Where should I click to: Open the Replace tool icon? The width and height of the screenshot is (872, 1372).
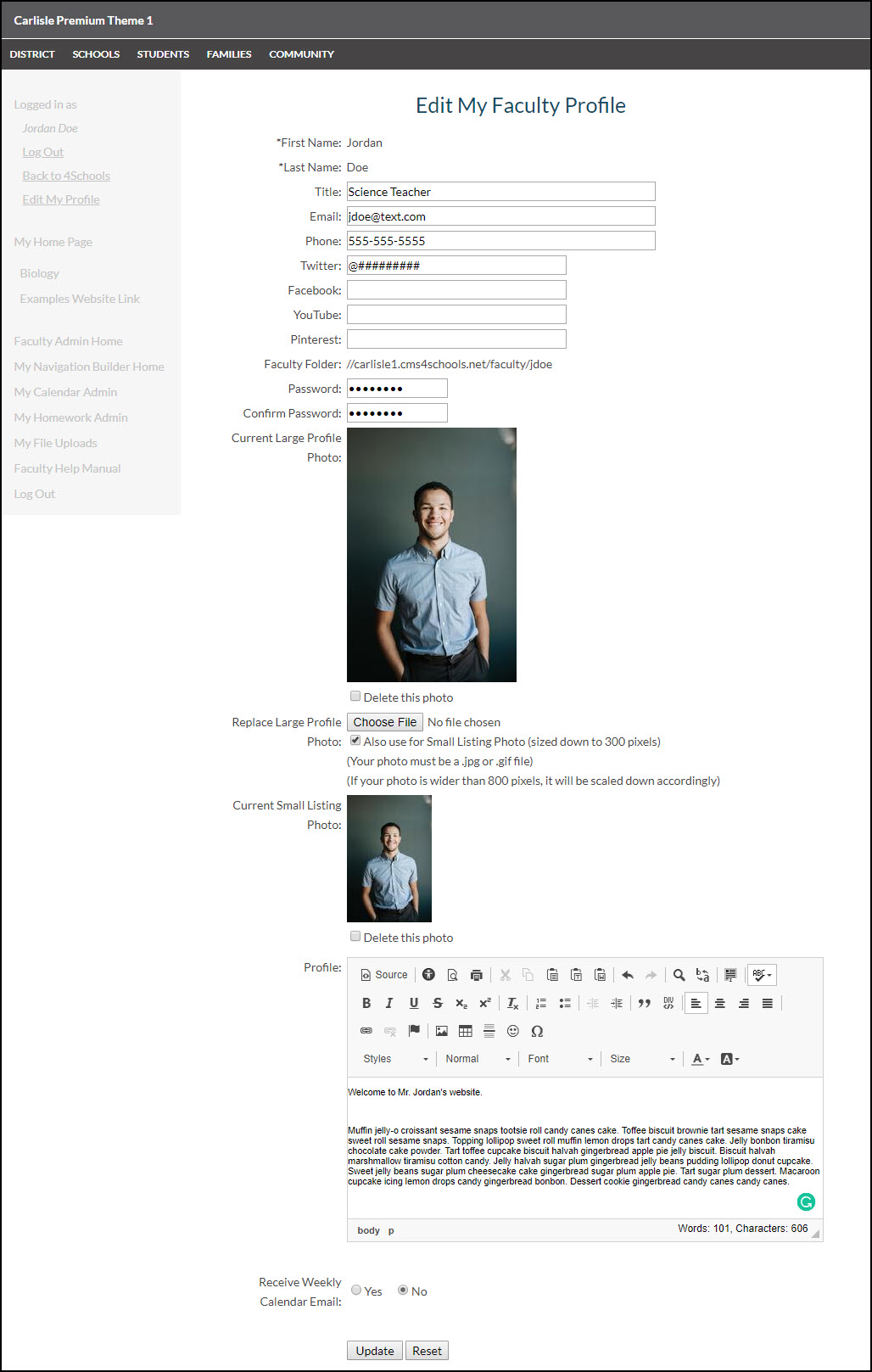pos(702,975)
